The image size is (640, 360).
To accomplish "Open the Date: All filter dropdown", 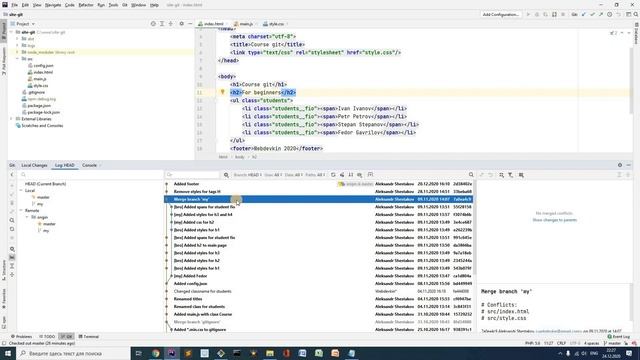I will pyautogui.click(x=293, y=175).
